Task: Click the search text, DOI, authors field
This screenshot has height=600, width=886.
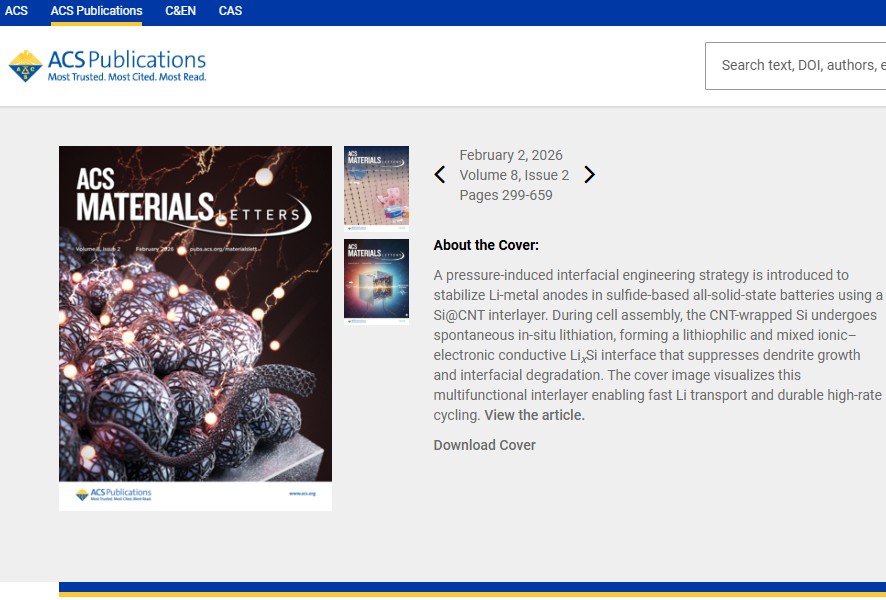Action: [x=796, y=66]
